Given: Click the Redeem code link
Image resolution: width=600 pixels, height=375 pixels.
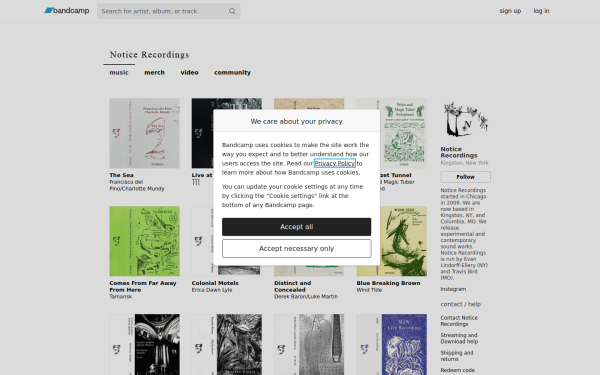Looking at the screenshot, I should pyautogui.click(x=458, y=370).
